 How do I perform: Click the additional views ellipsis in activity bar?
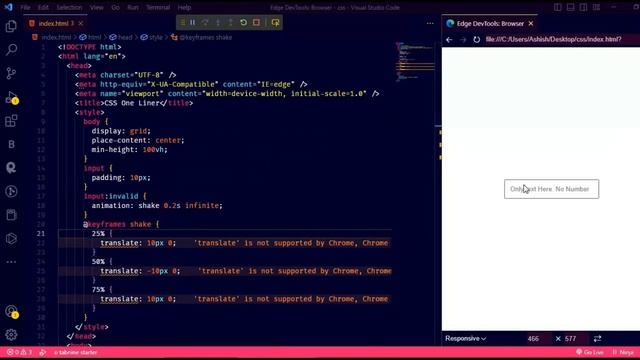[11, 262]
